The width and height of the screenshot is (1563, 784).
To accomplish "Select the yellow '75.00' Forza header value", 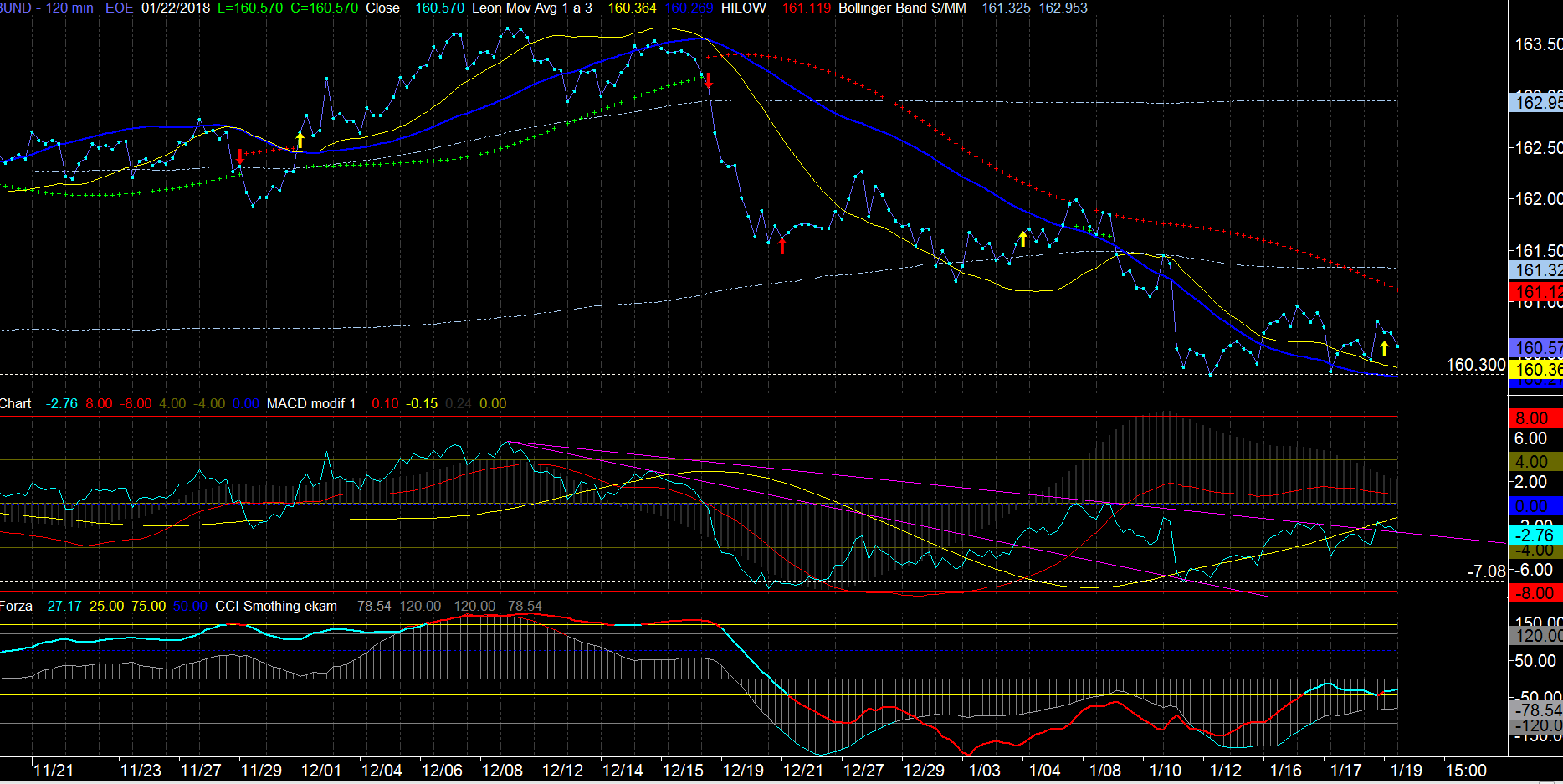I will 148,606.
